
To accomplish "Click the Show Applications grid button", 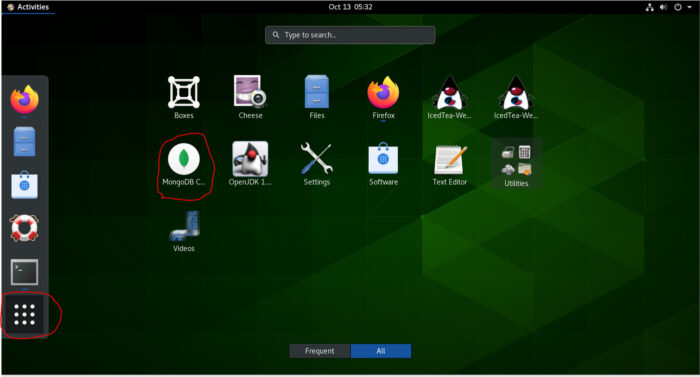I will (24, 314).
